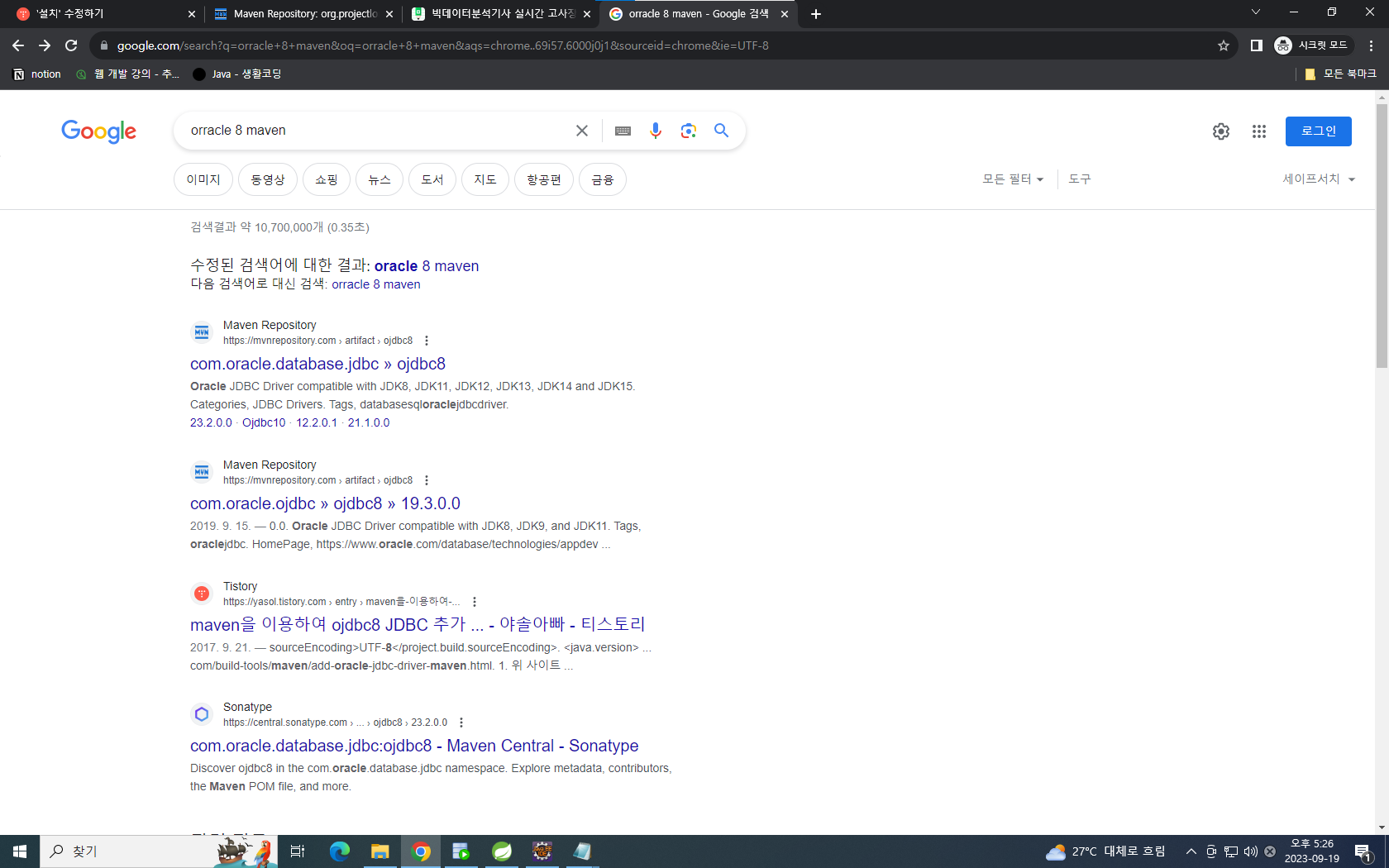Click into the Google search input
This screenshot has width=1389, height=868.
pyautogui.click(x=376, y=131)
